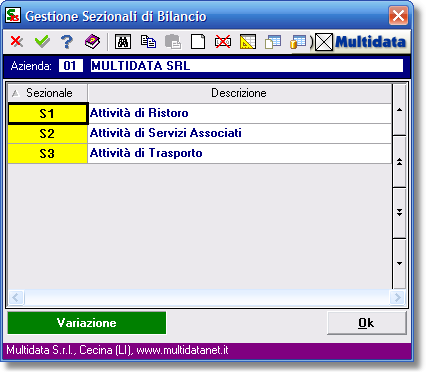The image size is (426, 374).
Task: Click the Descrizione column header
Action: [x=239, y=93]
